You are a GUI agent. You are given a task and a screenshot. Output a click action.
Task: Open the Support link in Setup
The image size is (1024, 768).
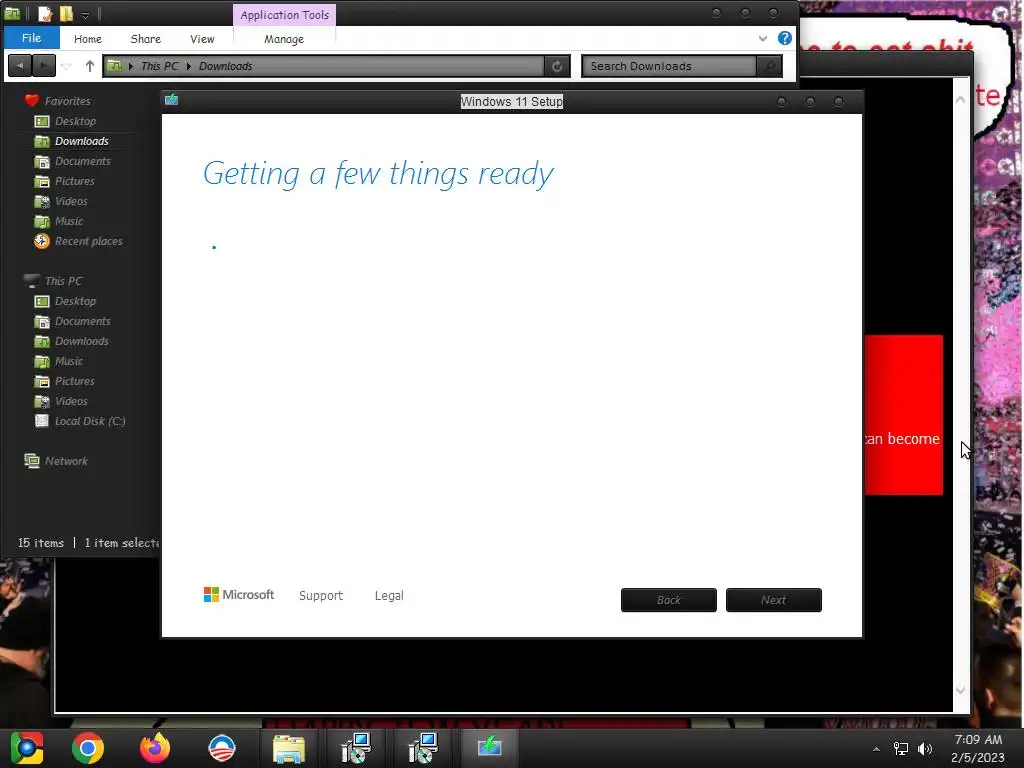click(x=321, y=596)
